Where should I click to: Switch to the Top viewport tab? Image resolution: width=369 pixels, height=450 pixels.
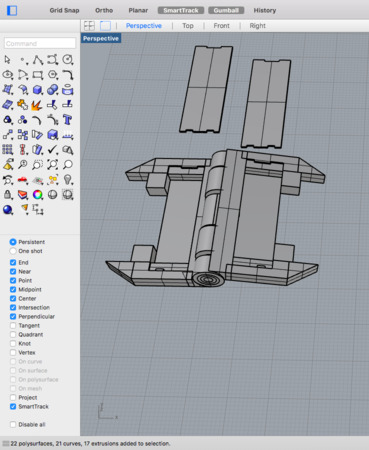point(188,26)
